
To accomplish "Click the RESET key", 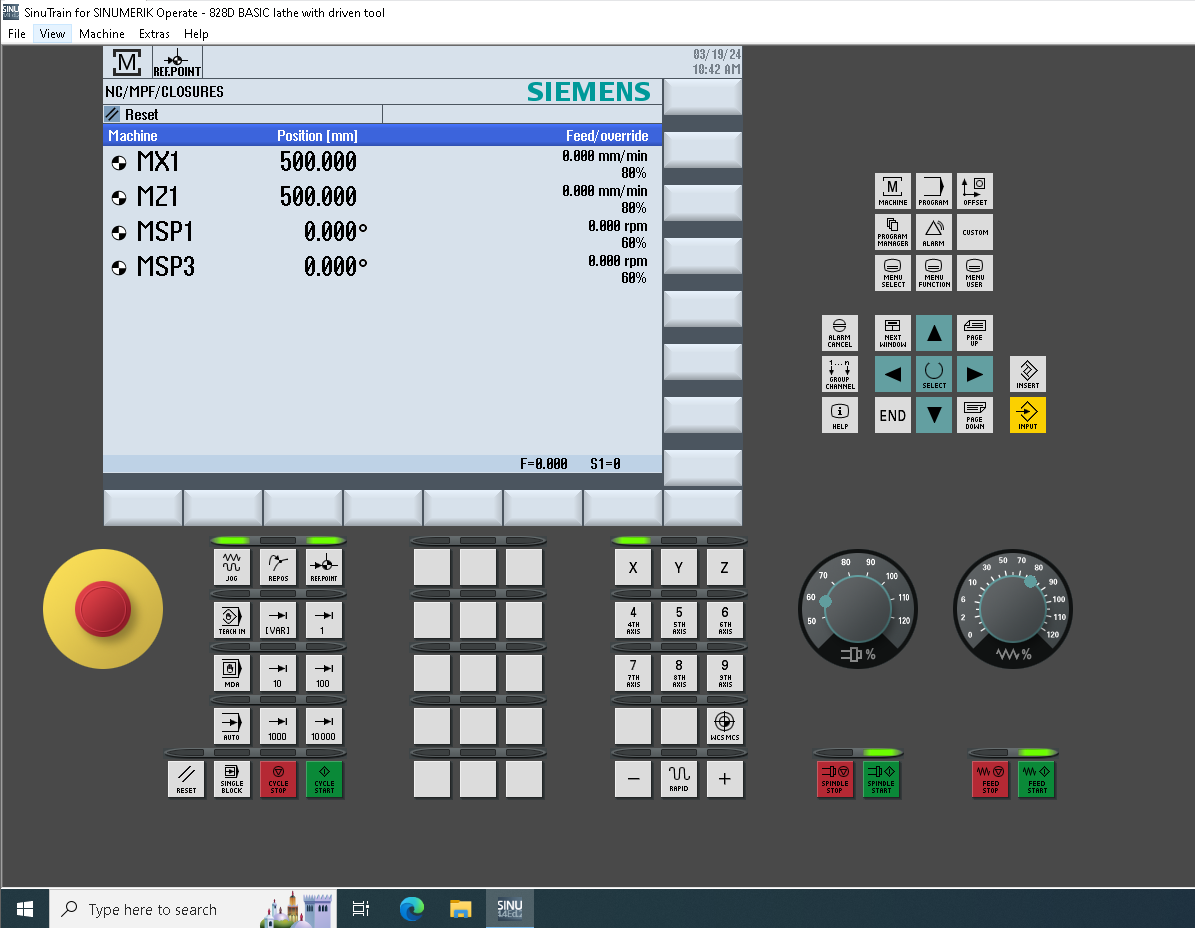I will point(186,779).
